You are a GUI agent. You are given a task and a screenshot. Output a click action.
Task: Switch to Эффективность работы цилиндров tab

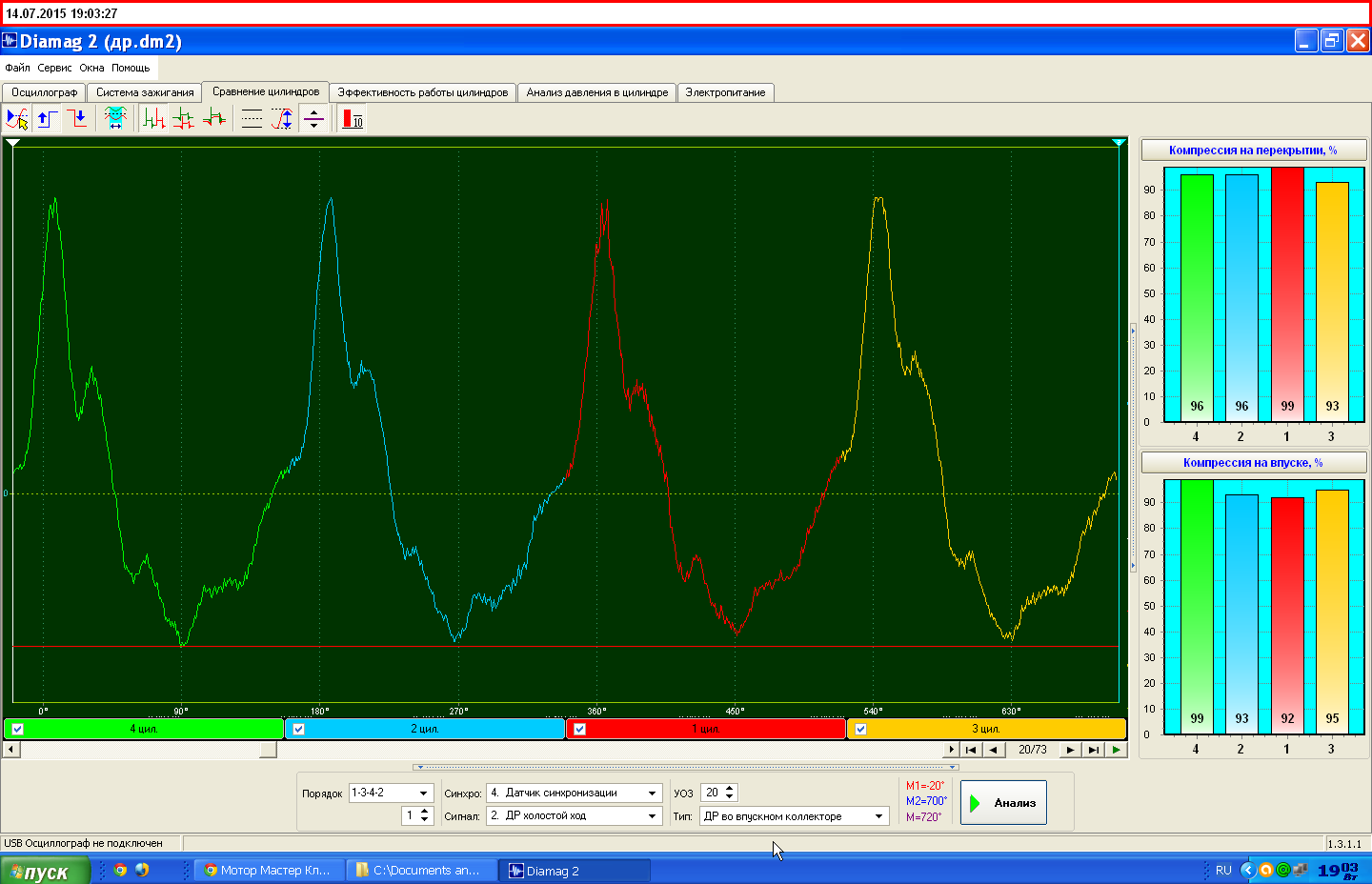coord(423,92)
